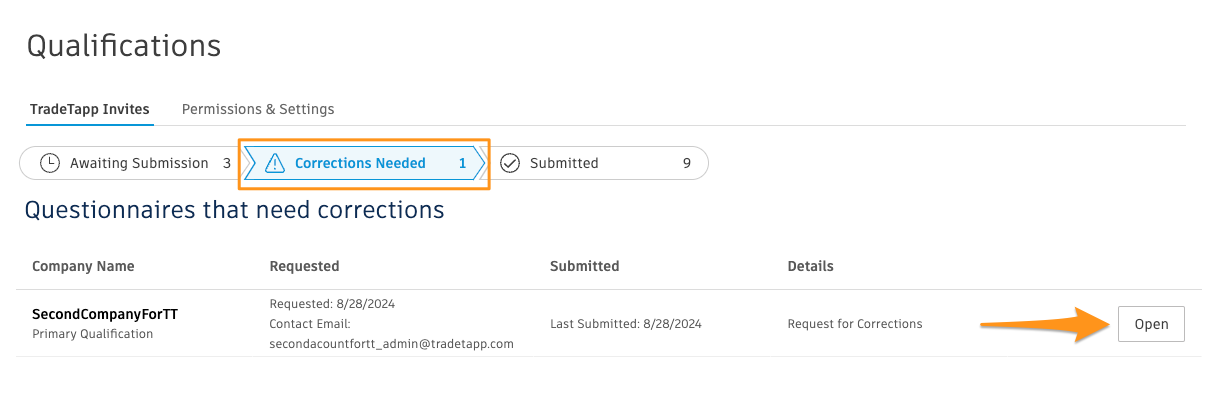Viewport: 1220px width, 406px height.
Task: Click the Qualifications page heading
Action: point(123,46)
